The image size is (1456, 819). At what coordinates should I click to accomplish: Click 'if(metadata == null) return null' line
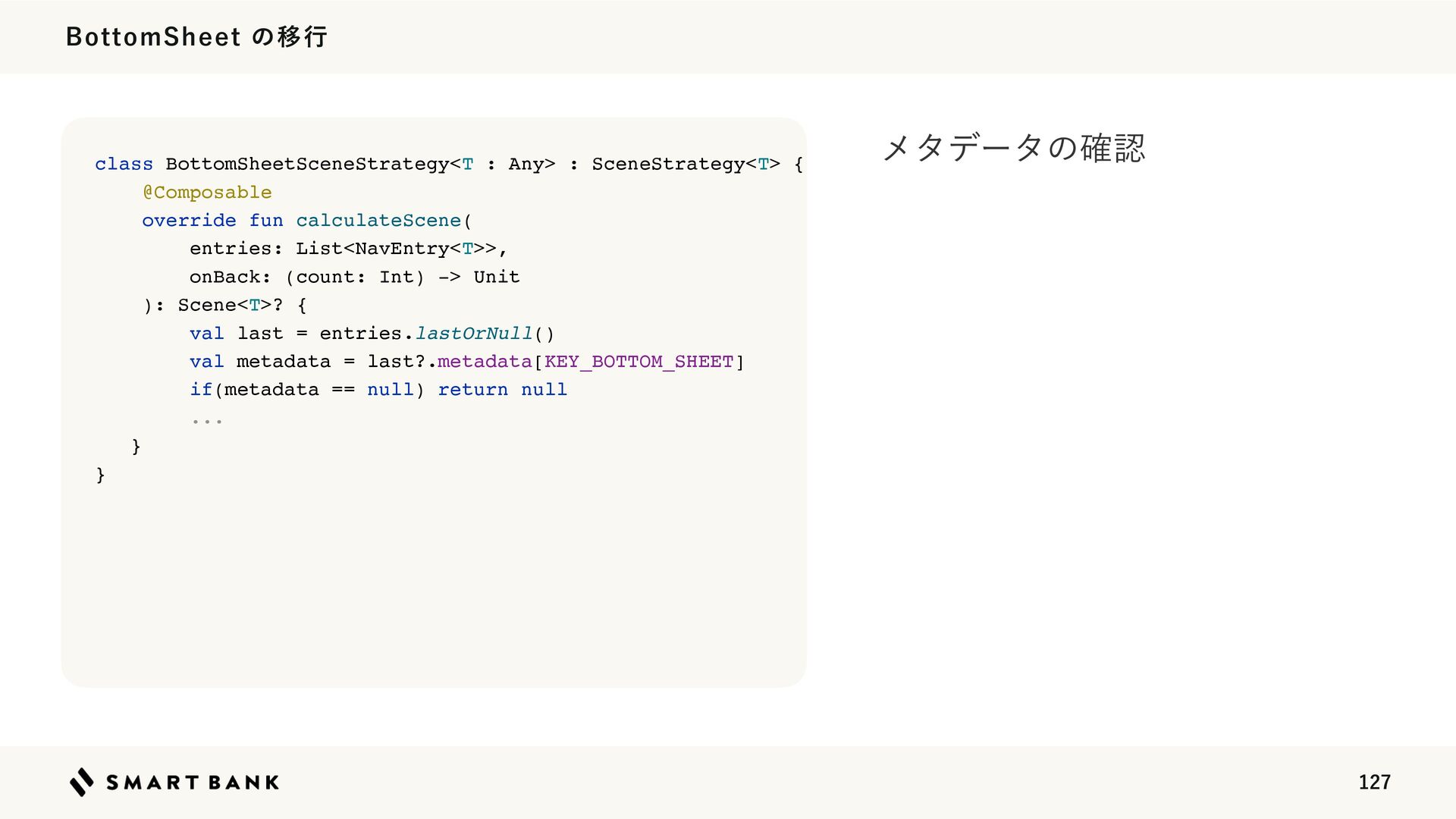click(378, 390)
